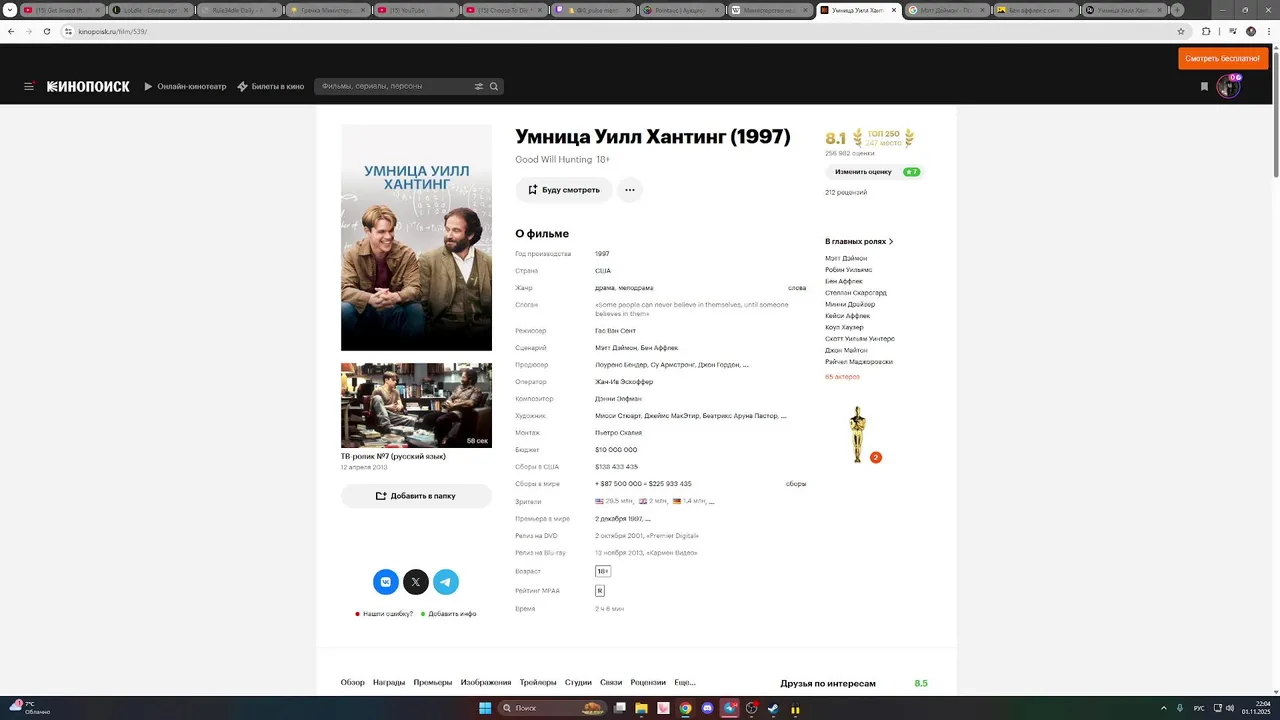Open the Kinopoisk hamburger menu

29,86
